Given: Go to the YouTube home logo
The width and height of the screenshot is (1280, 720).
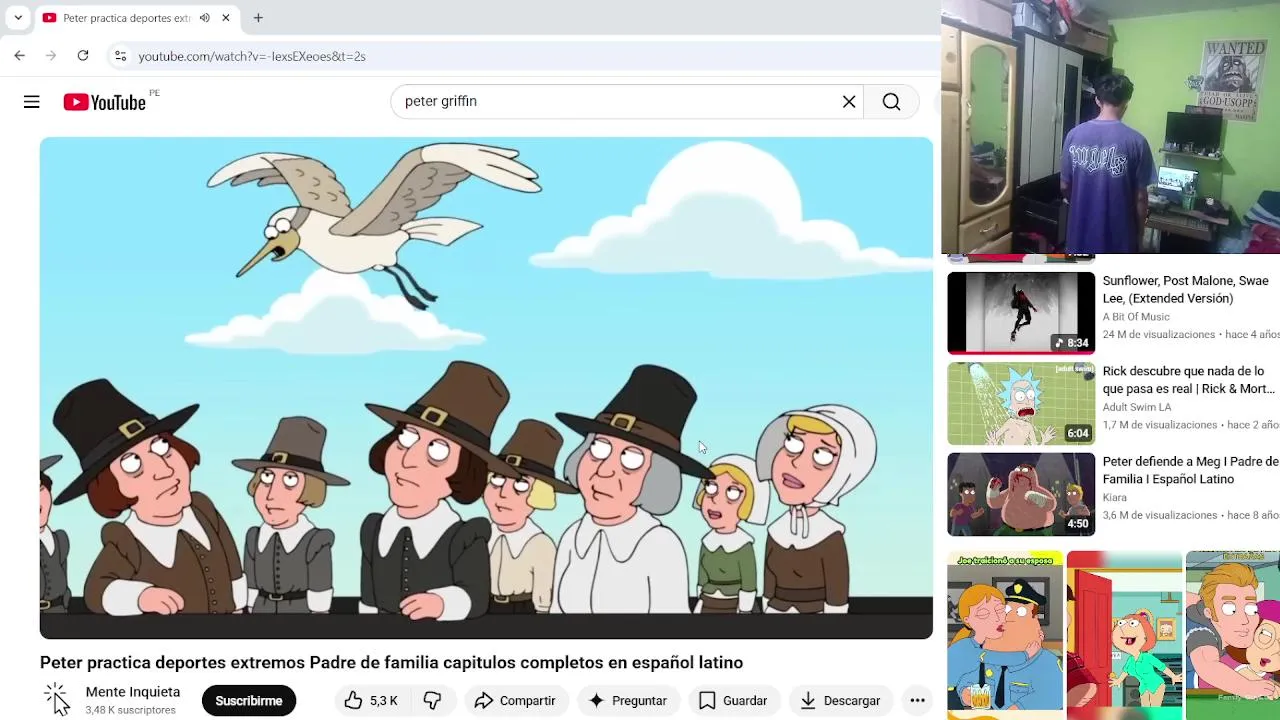Looking at the screenshot, I should tap(104, 102).
